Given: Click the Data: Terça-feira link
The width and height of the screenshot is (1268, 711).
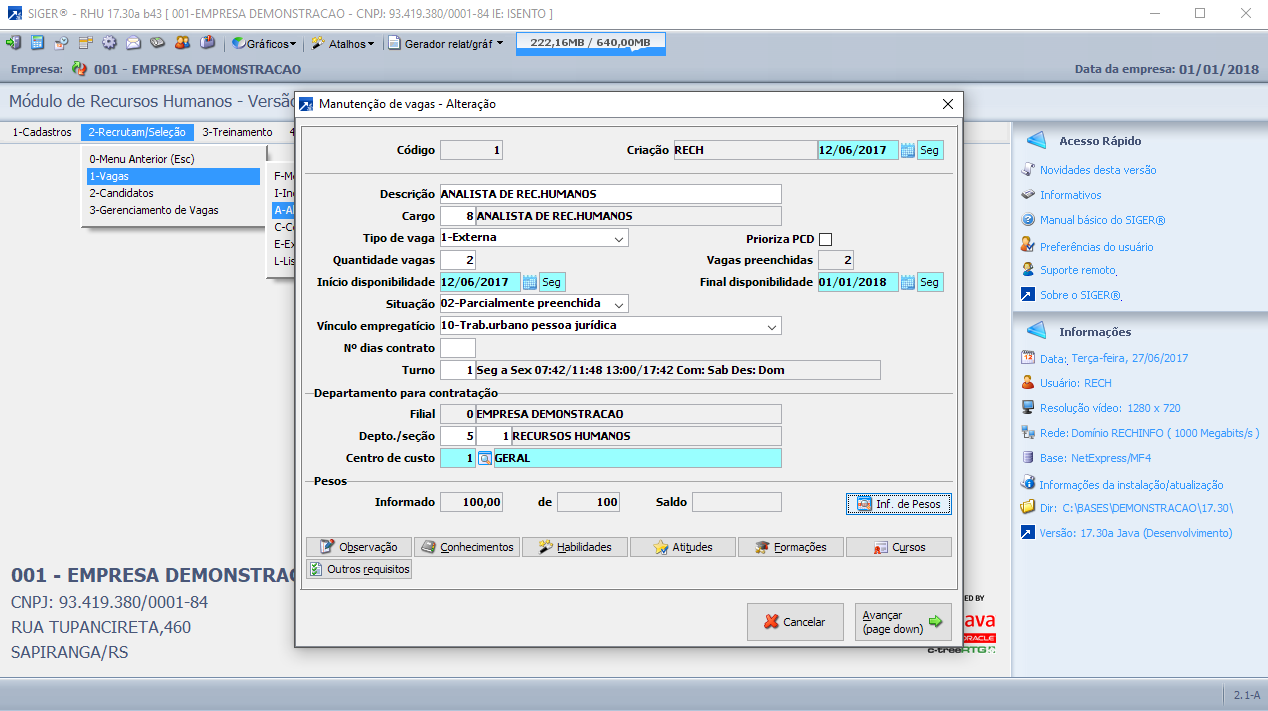Looking at the screenshot, I should [x=1114, y=358].
